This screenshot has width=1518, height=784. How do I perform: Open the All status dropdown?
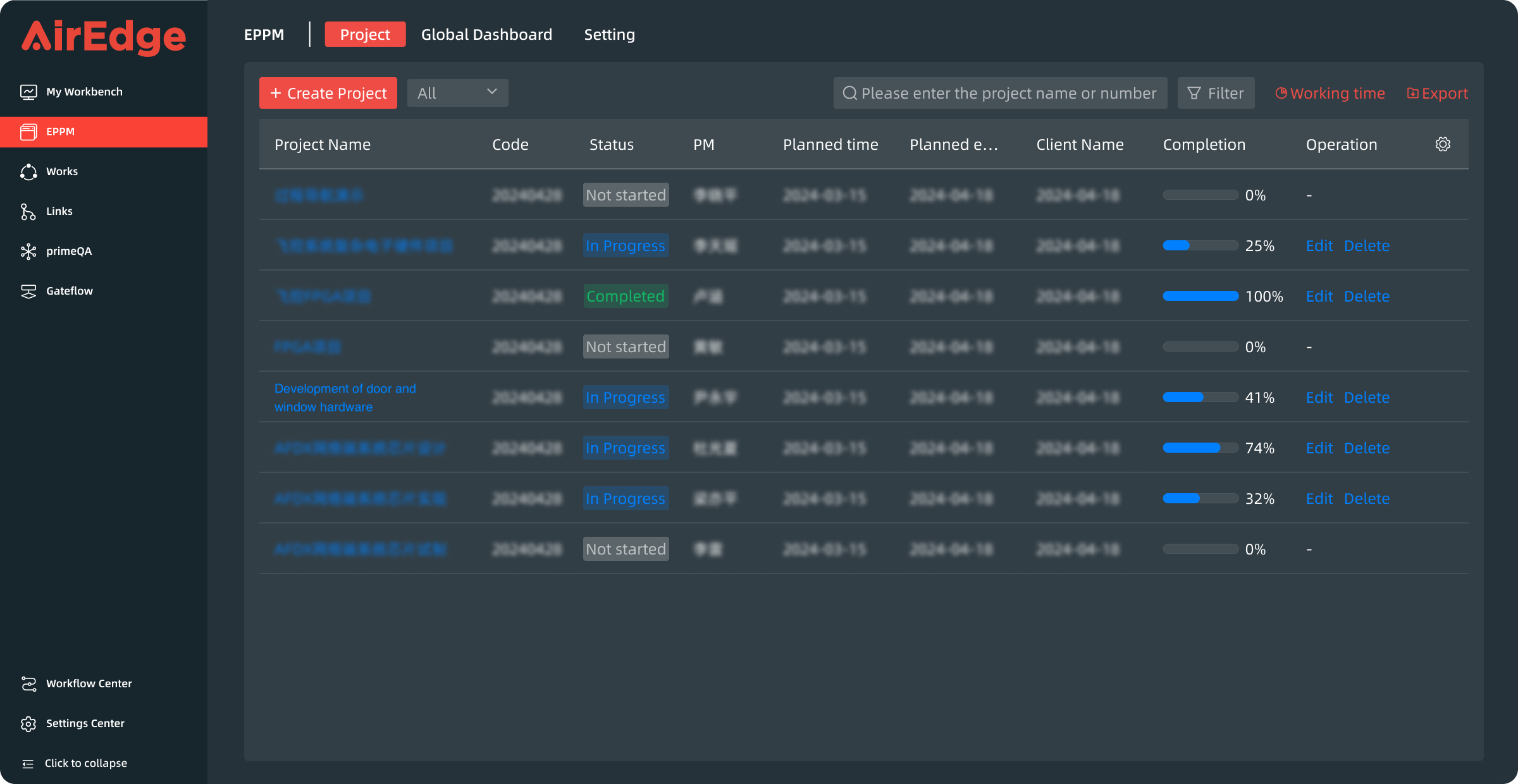(x=458, y=93)
